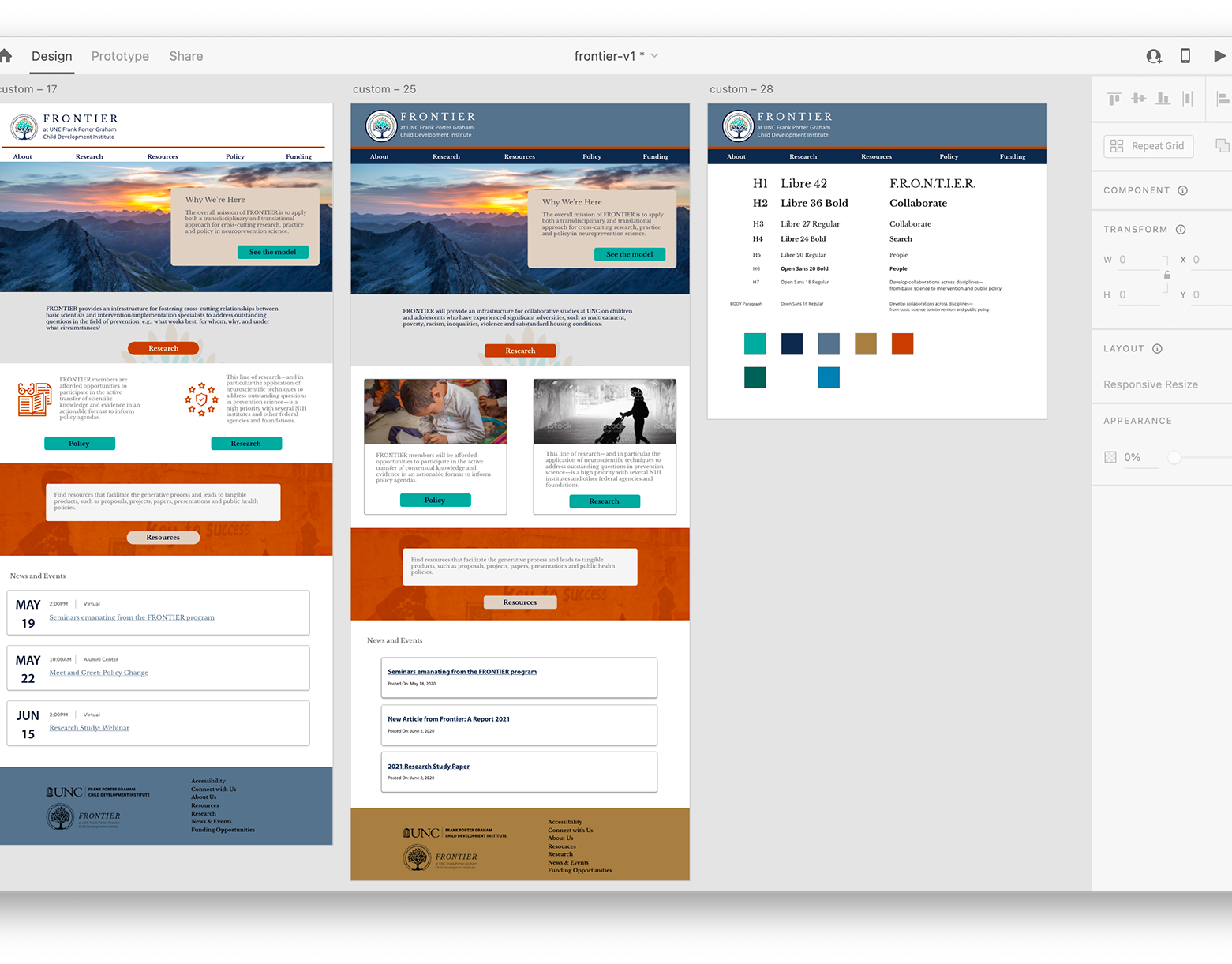Click the align middle vertically icon

pos(1138,99)
